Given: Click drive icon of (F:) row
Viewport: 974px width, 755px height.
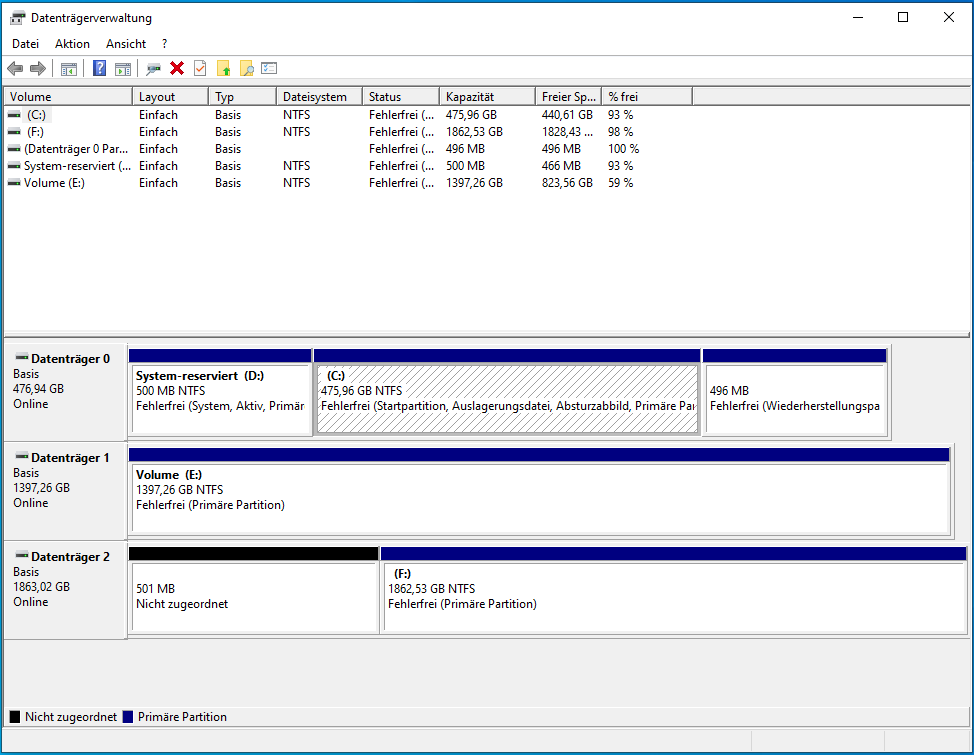Looking at the screenshot, I should click(x=14, y=132).
